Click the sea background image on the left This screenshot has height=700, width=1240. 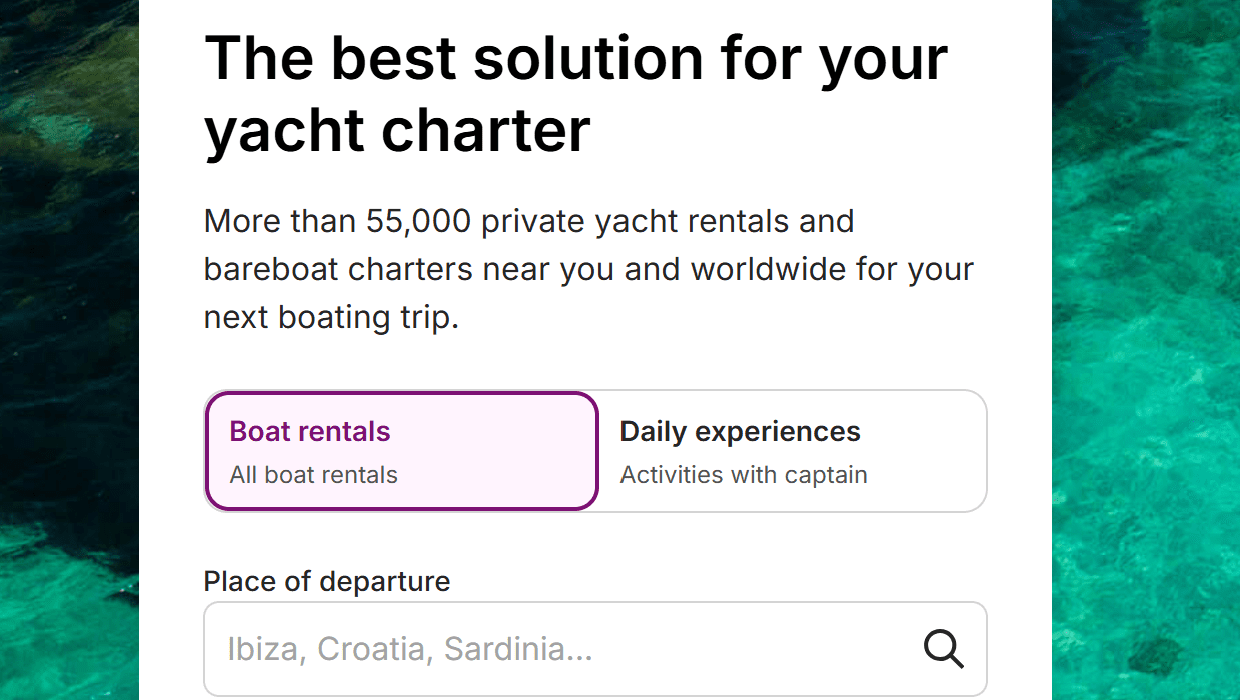pos(68,350)
